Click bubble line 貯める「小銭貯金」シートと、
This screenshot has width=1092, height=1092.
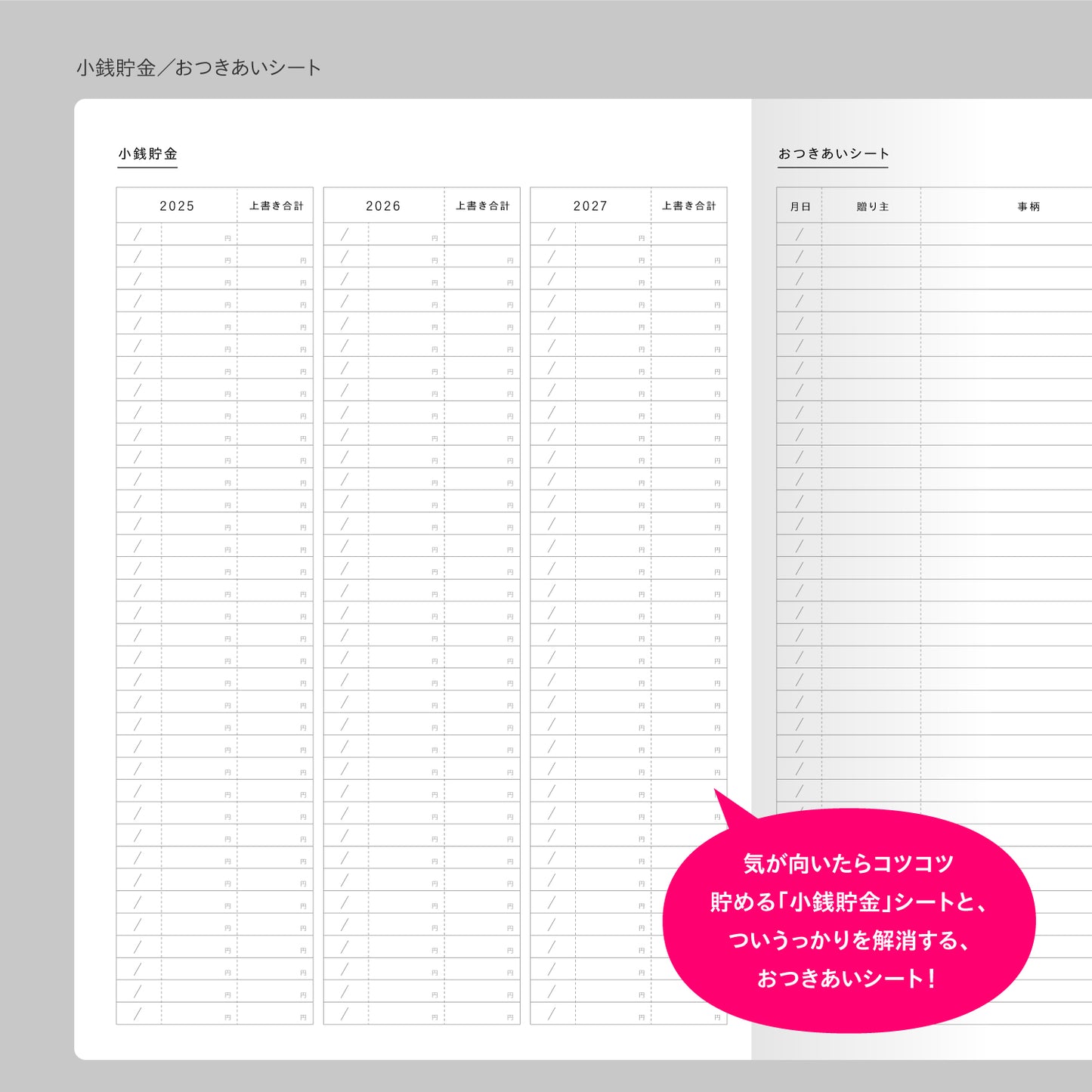[x=849, y=902]
